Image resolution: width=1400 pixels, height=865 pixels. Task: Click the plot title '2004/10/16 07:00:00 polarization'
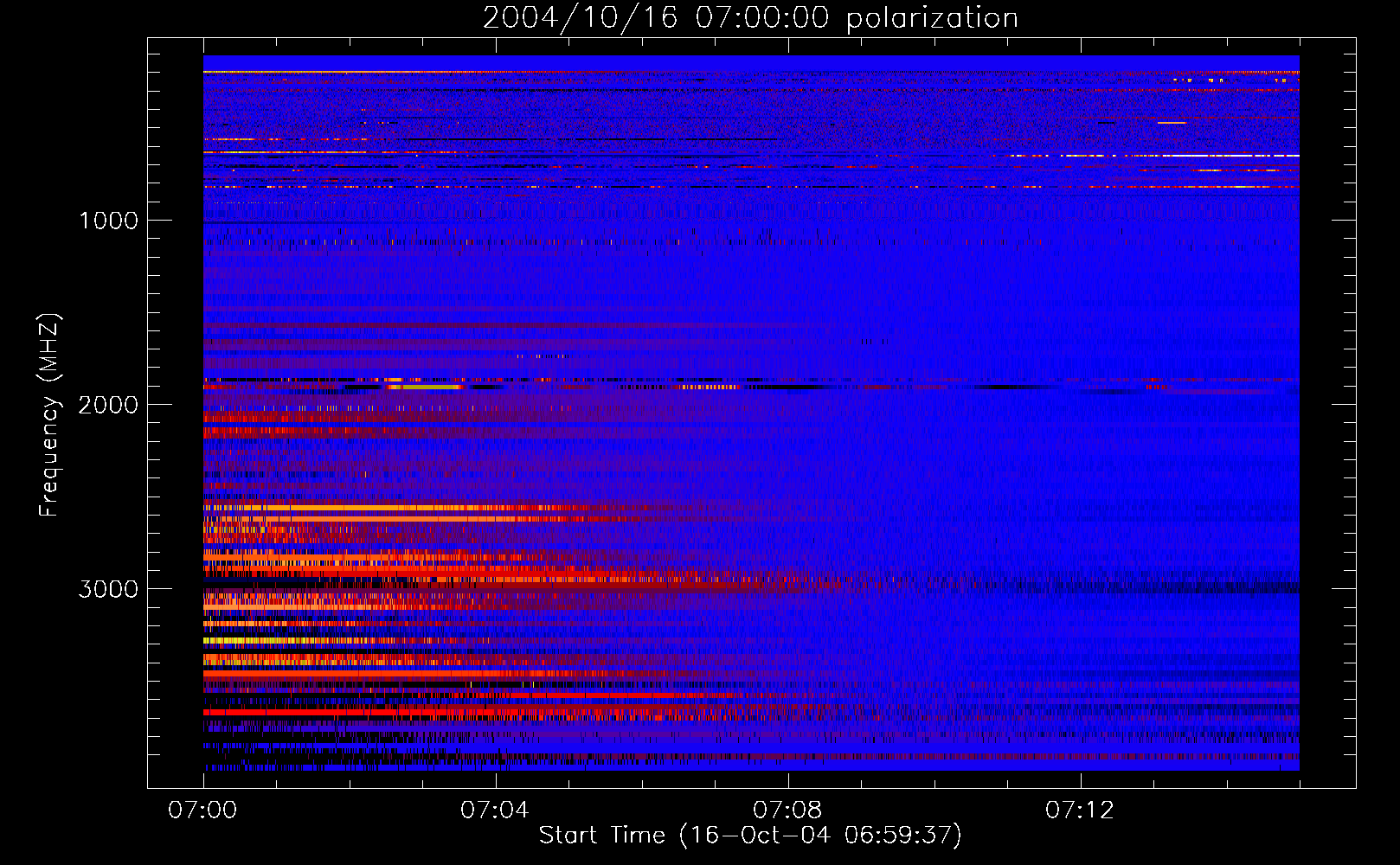click(750, 18)
